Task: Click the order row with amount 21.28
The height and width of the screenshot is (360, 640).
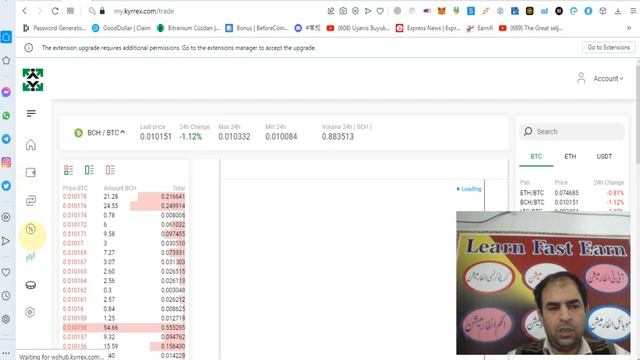Action: pyautogui.click(x=124, y=196)
